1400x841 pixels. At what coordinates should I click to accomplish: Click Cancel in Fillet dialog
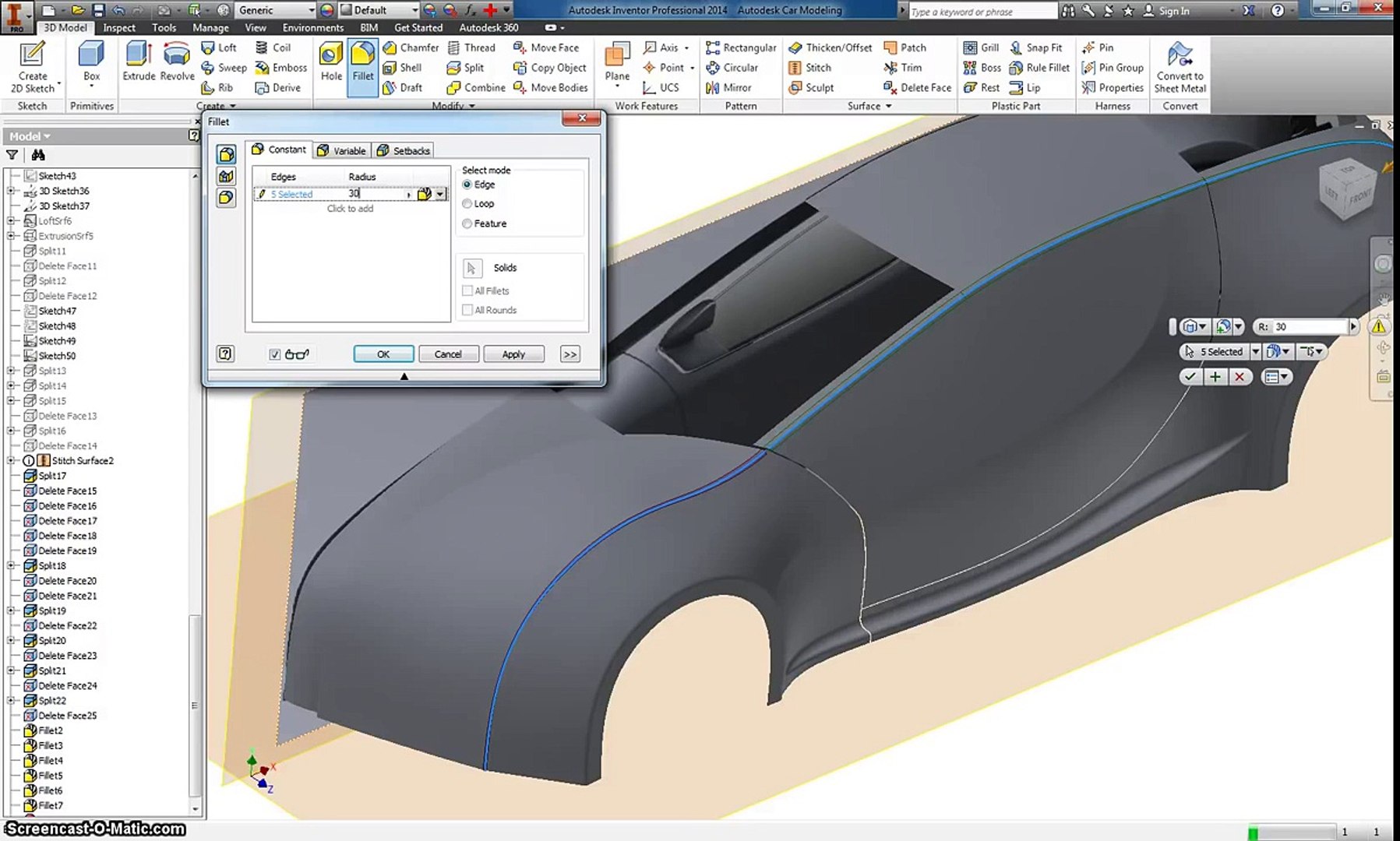448,354
